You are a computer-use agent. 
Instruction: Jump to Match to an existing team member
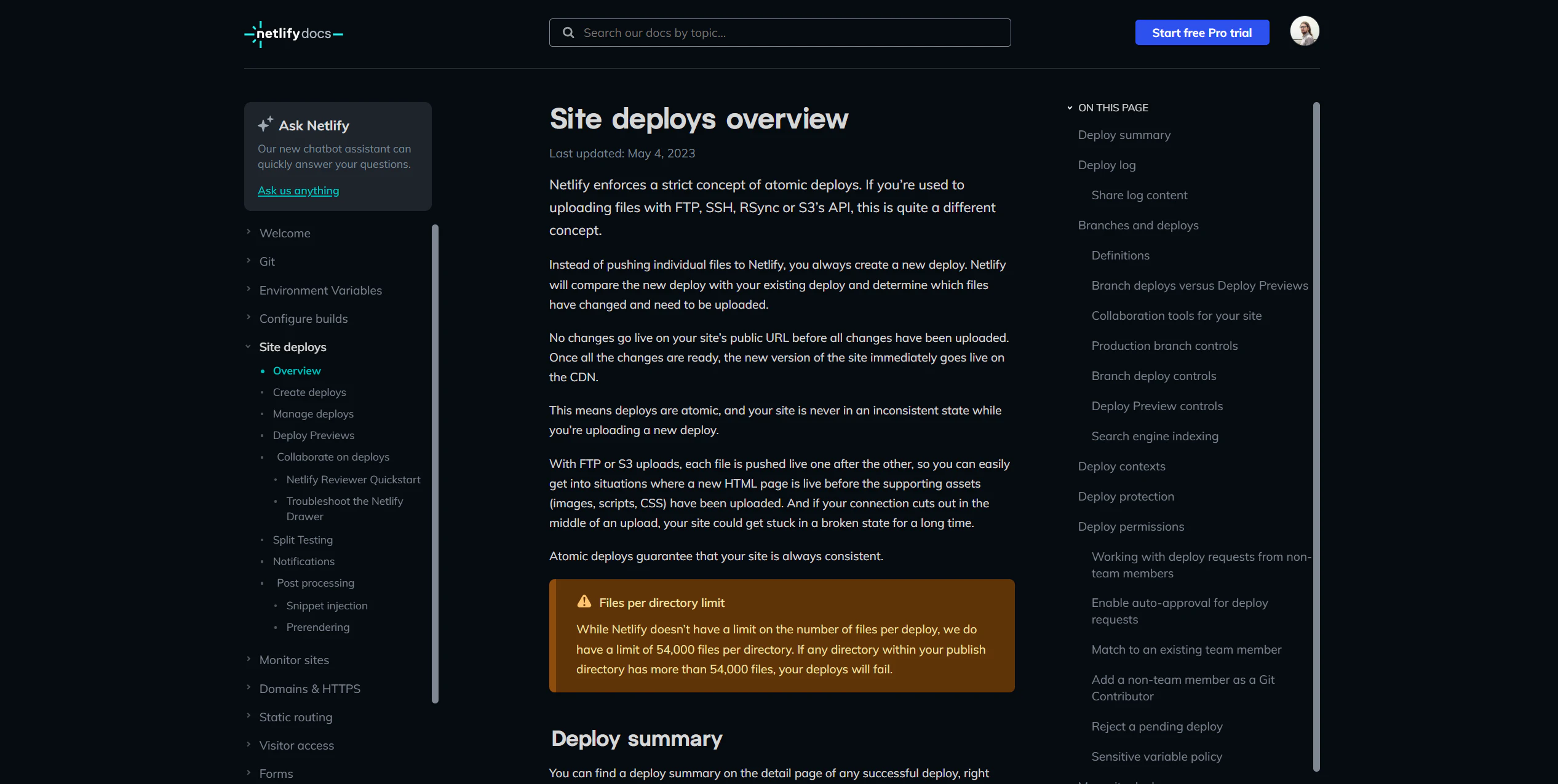tap(1186, 649)
